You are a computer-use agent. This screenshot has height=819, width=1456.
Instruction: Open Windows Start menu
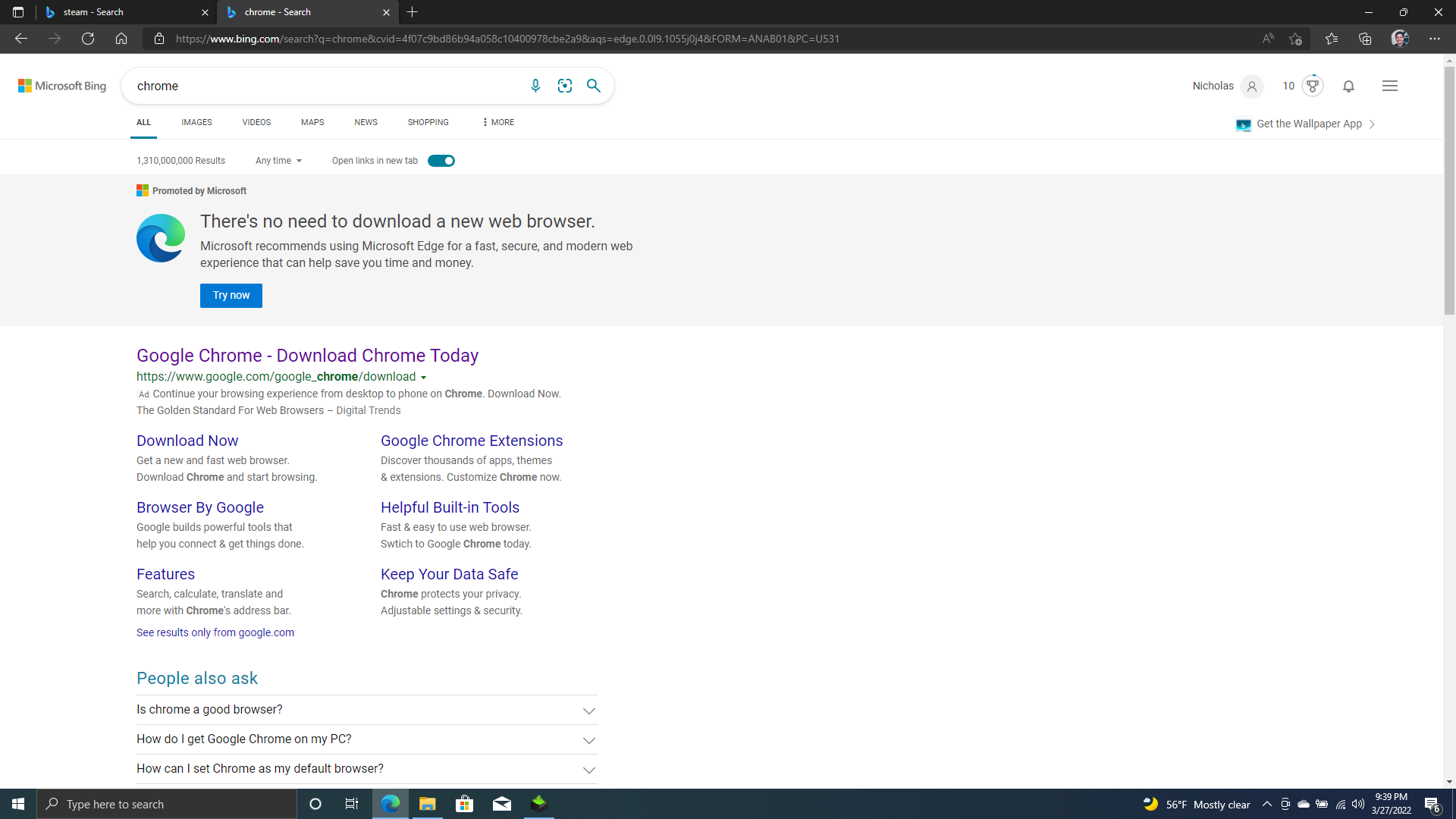[18, 804]
